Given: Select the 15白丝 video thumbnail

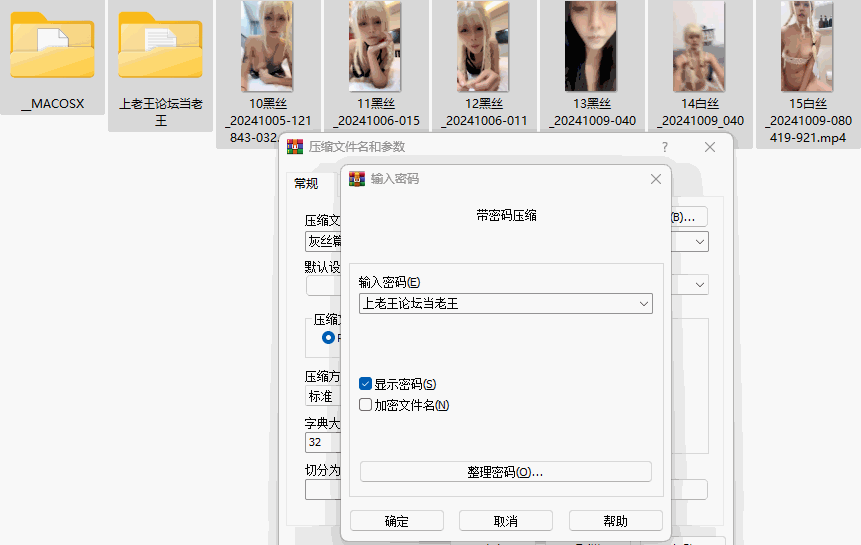Looking at the screenshot, I should [x=807, y=46].
